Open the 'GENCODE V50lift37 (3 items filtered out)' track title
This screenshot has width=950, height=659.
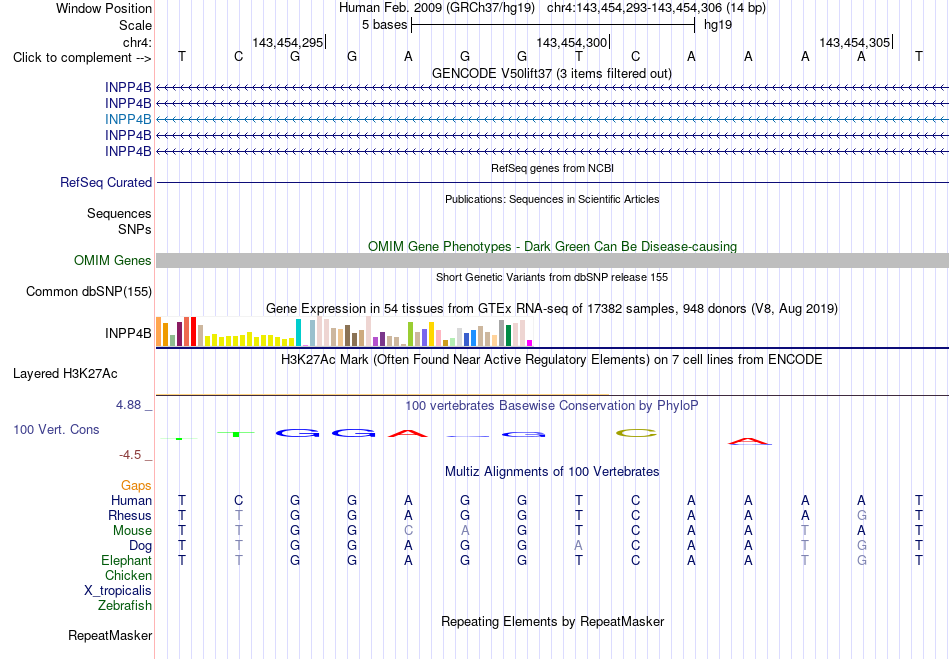[x=552, y=73]
